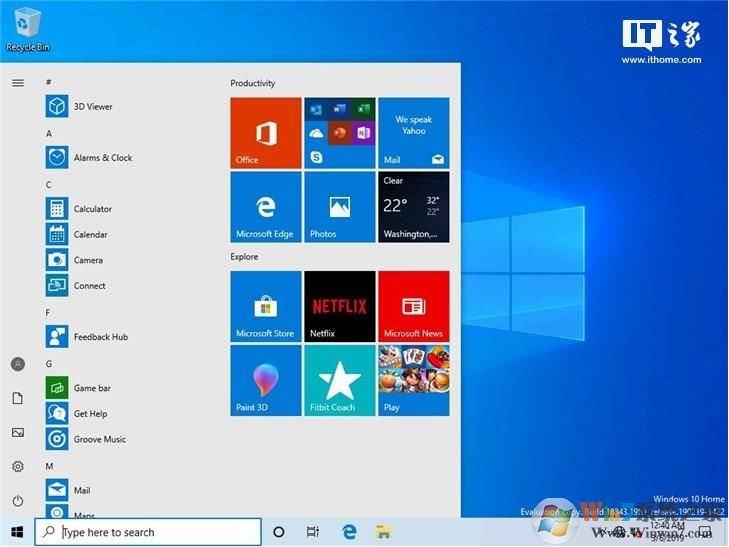Click the taskbar search box

click(148, 532)
